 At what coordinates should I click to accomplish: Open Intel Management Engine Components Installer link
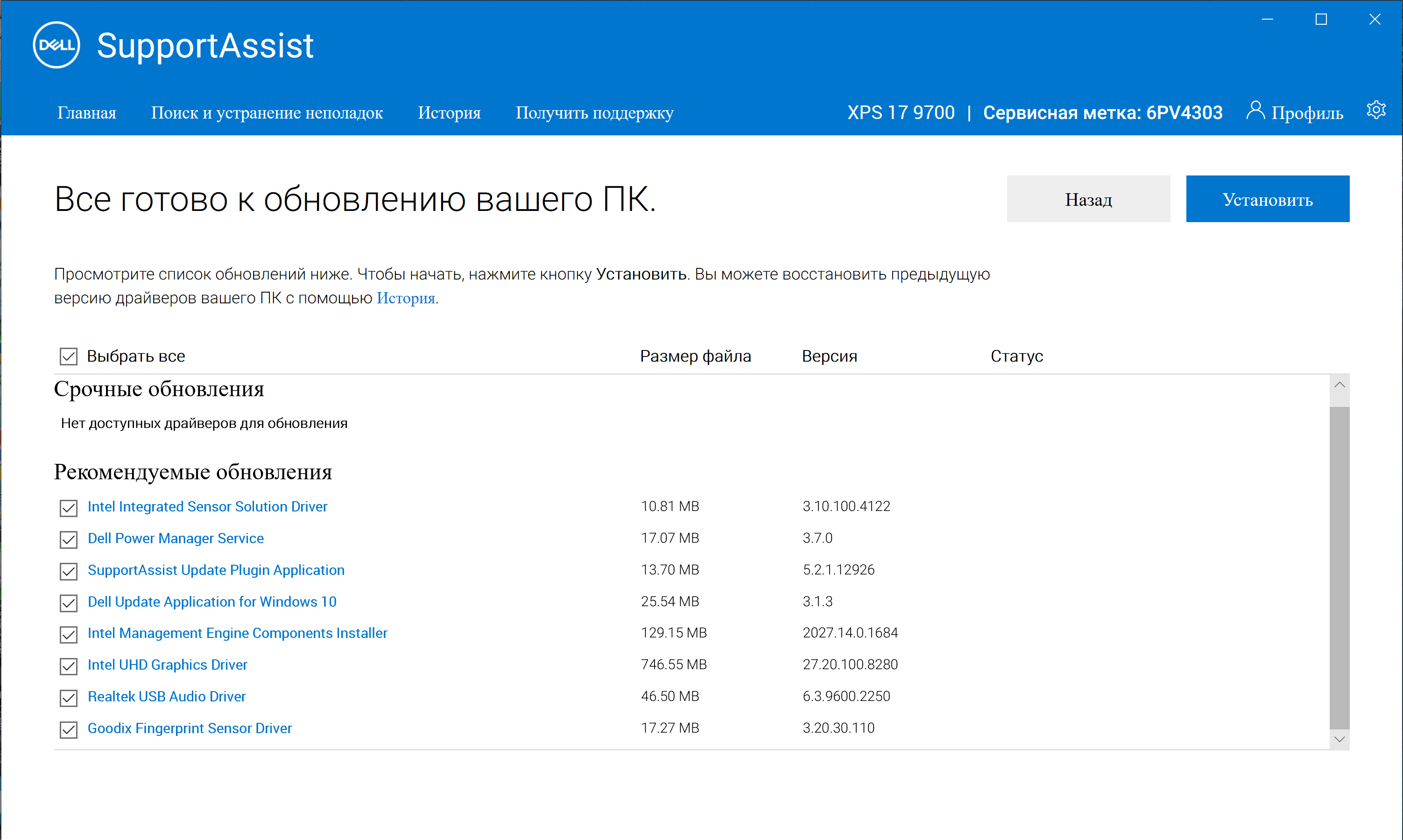coord(237,632)
